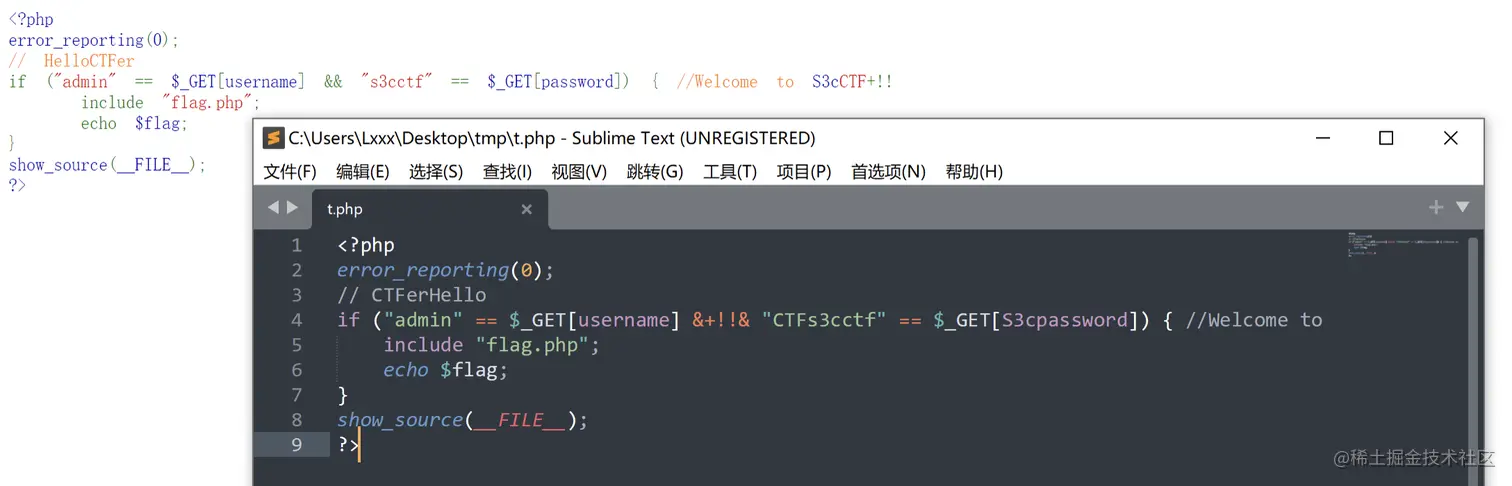
Task: Click line number 9 in the gutter
Action: [x=296, y=445]
